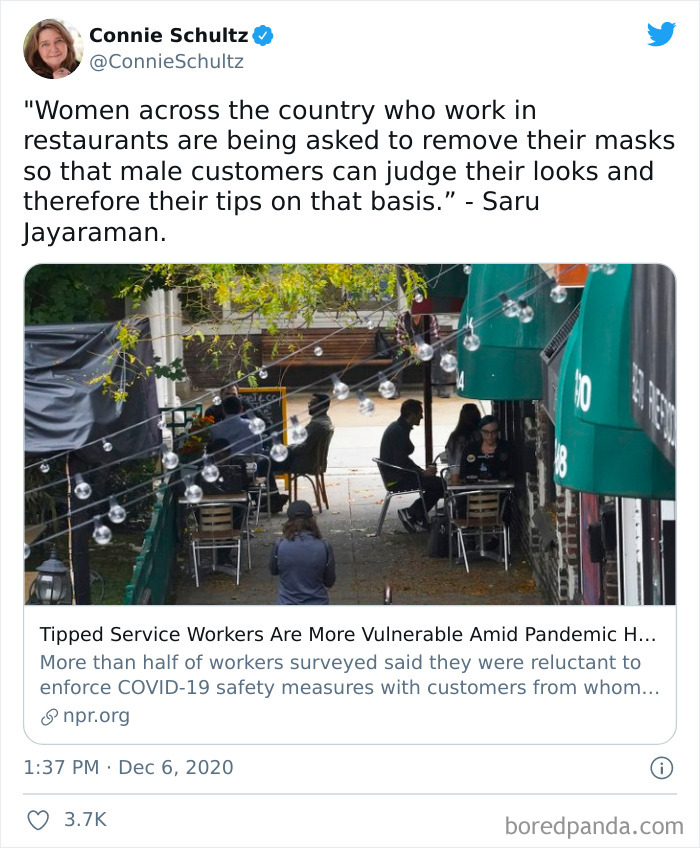Click the link chain icon beside npr.org
The image size is (700, 848).
[49, 717]
